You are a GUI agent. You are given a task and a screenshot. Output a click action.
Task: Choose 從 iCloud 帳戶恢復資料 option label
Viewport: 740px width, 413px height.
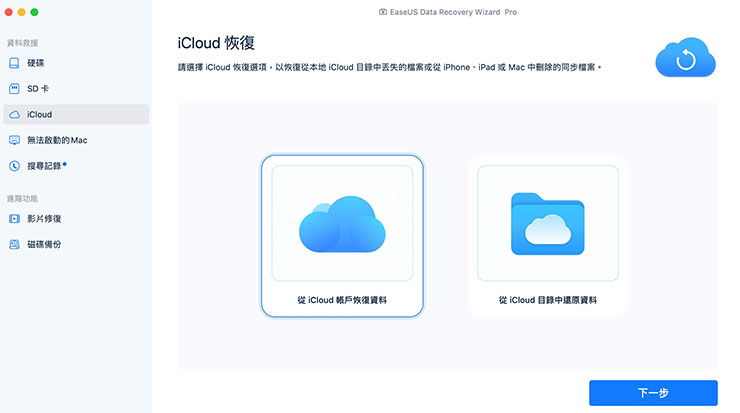tap(342, 300)
